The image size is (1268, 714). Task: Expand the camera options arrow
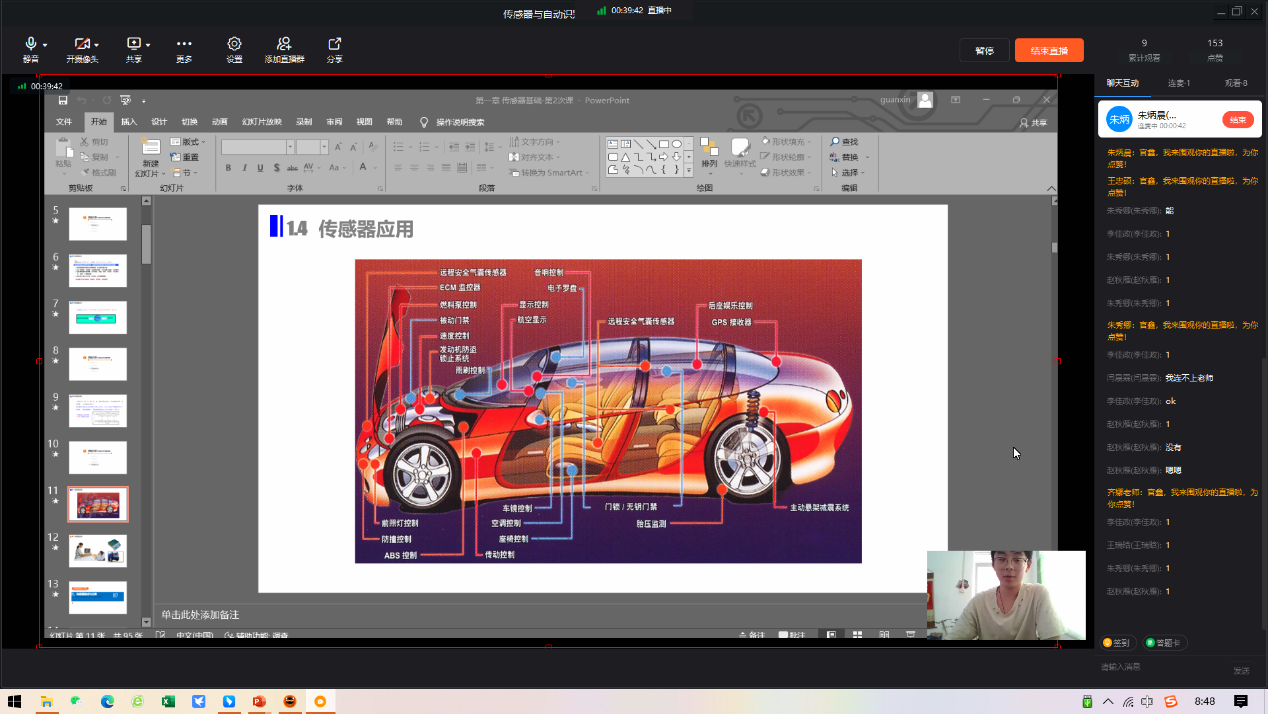click(x=97, y=45)
